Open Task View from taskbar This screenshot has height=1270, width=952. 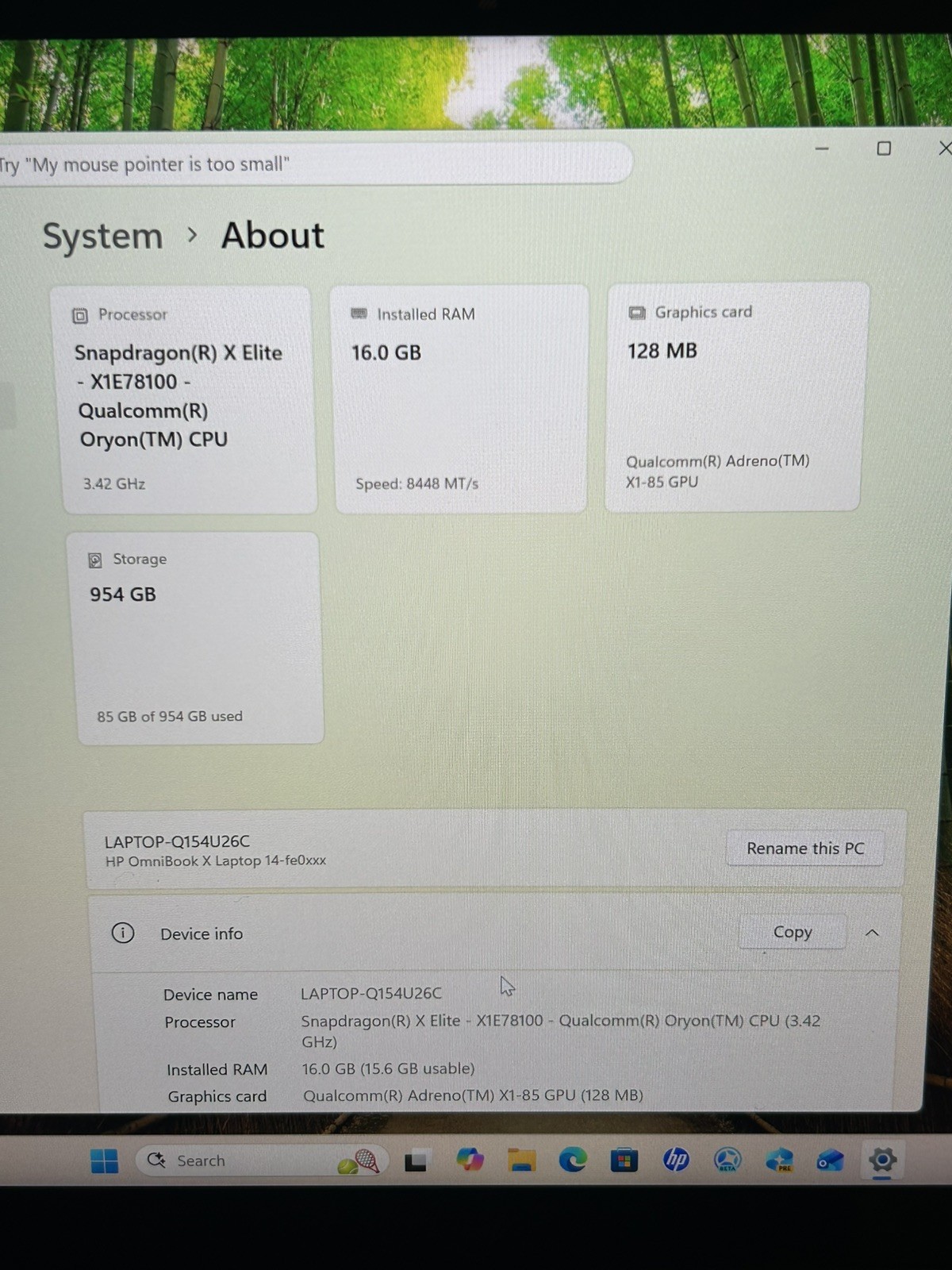click(x=416, y=1161)
